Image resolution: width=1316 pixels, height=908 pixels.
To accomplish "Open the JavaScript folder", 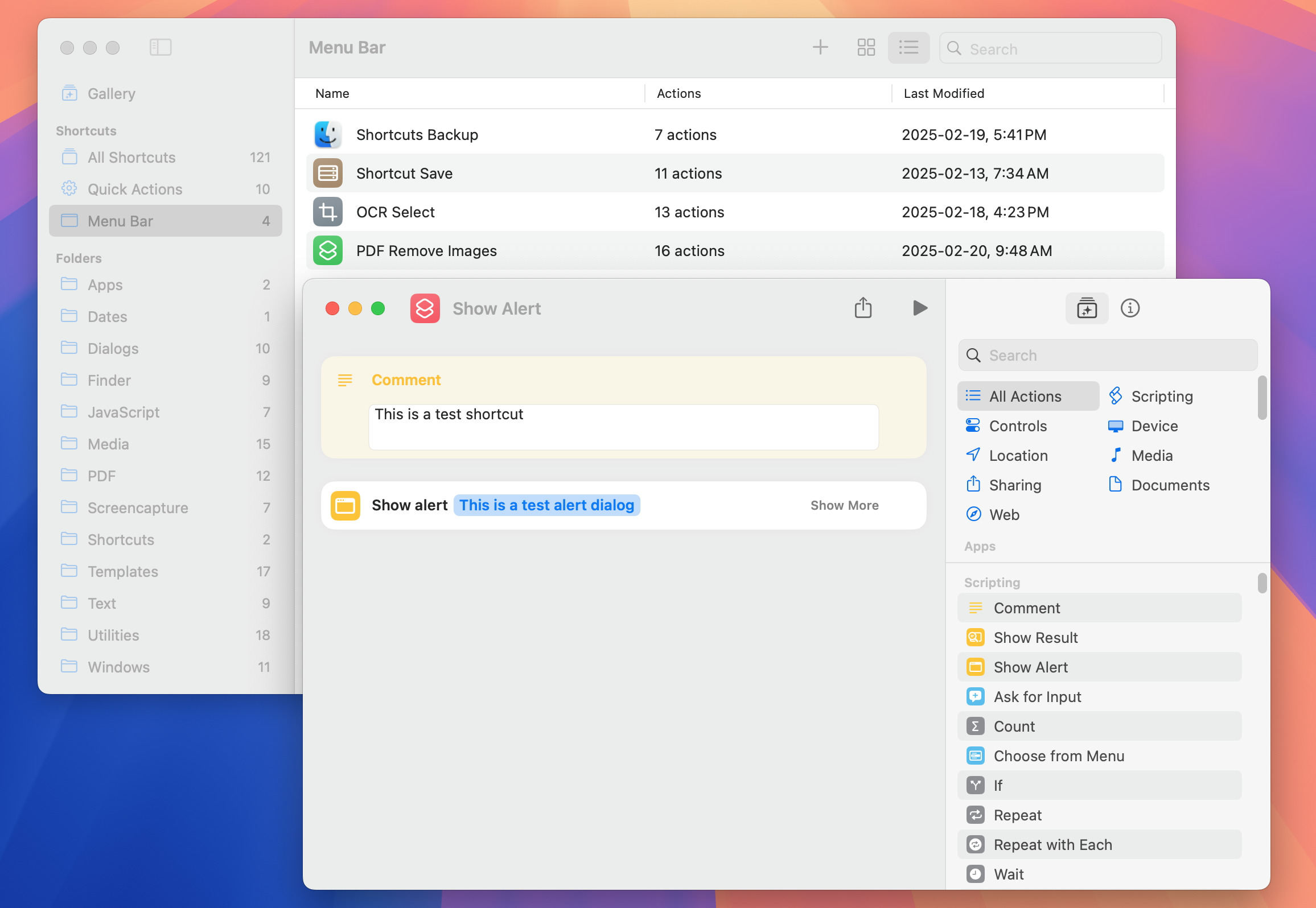I will [x=165, y=412].
